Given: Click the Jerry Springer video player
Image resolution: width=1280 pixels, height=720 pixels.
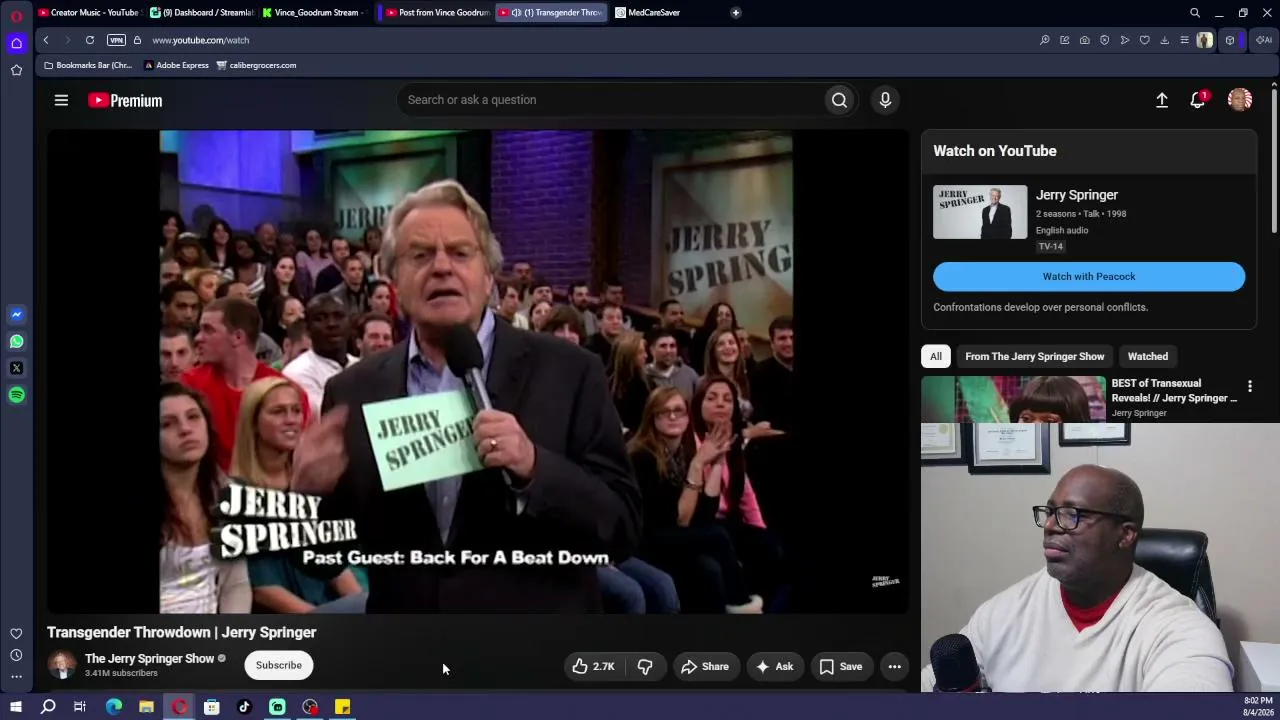Looking at the screenshot, I should [x=477, y=371].
